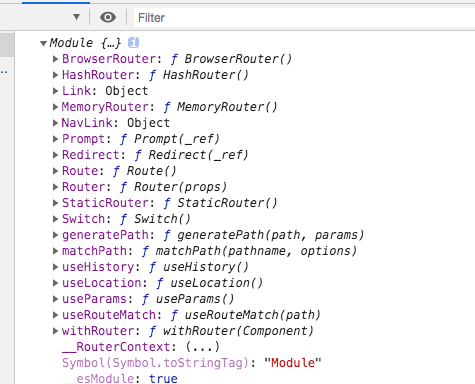475x384 pixels.
Task: Expand the Route function entry
Action: point(55,171)
